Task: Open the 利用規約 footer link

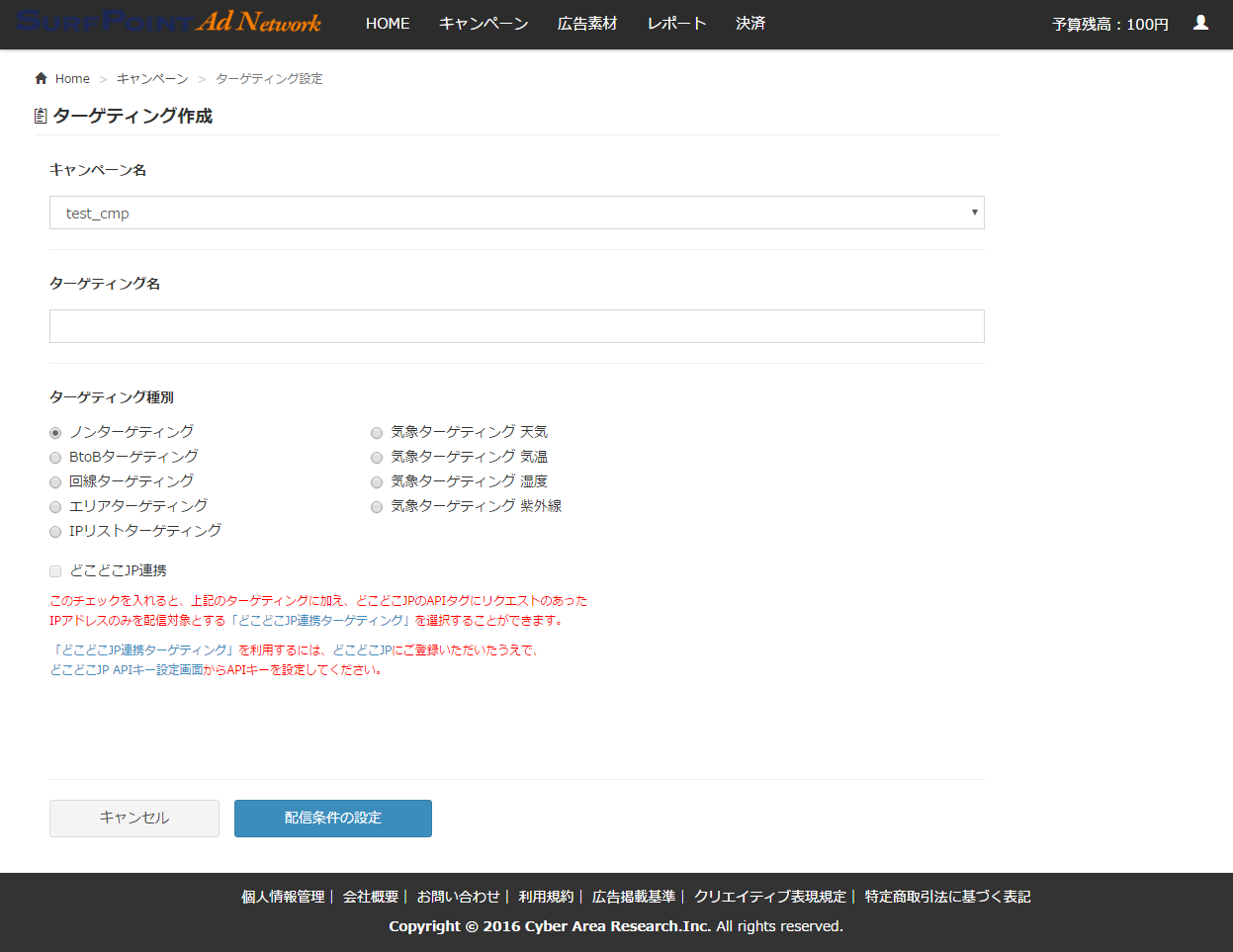Action: click(546, 897)
